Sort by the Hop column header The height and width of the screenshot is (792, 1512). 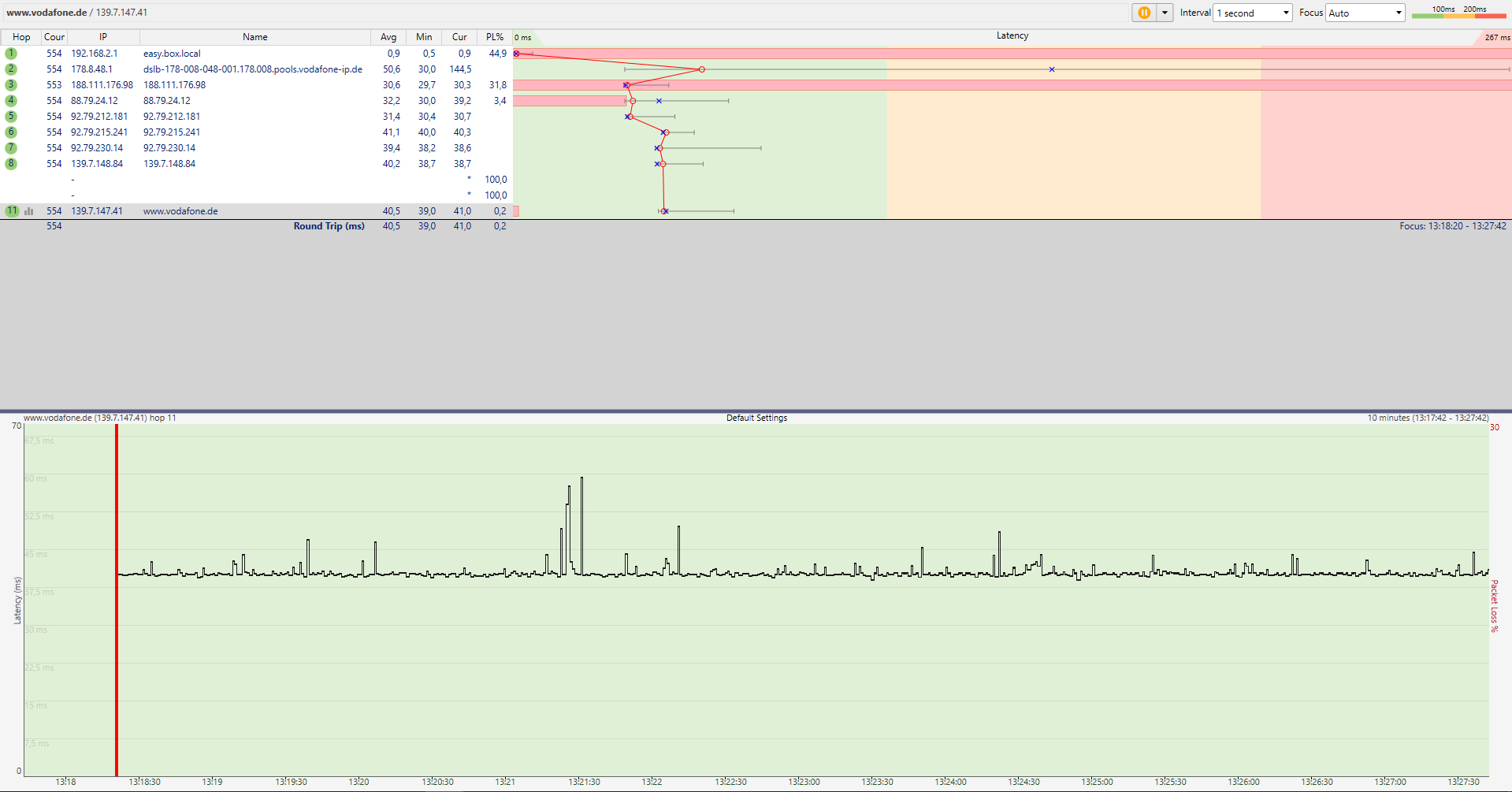(21, 37)
